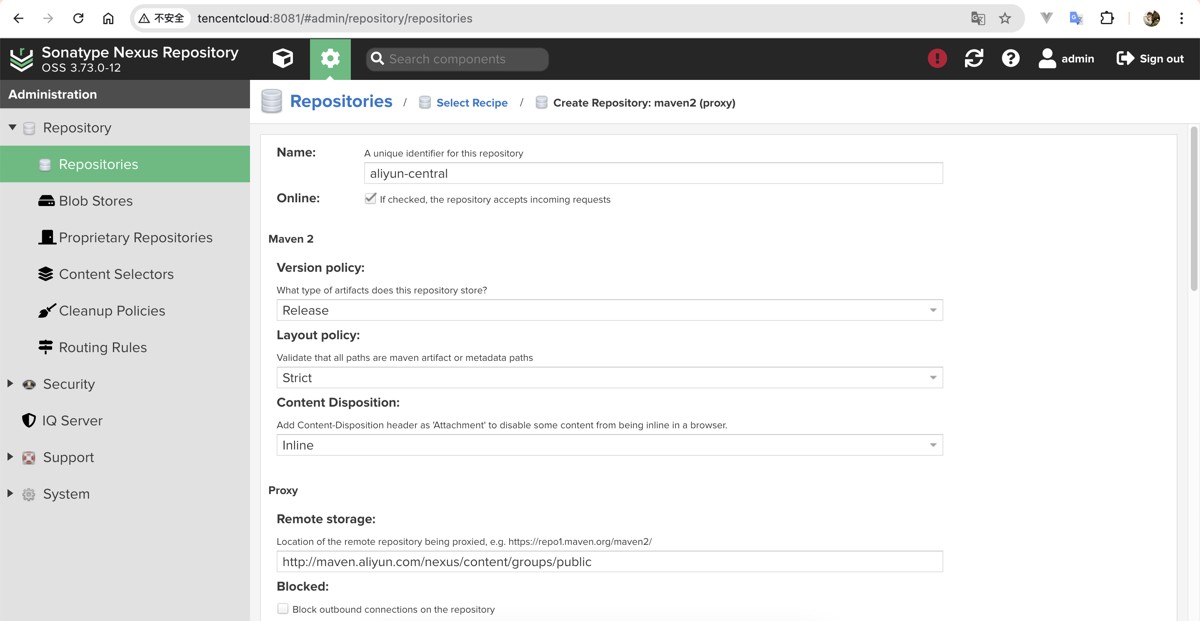Viewport: 1200px width, 621px height.
Task: Uncheck the Online repository checkbox
Action: 371,199
